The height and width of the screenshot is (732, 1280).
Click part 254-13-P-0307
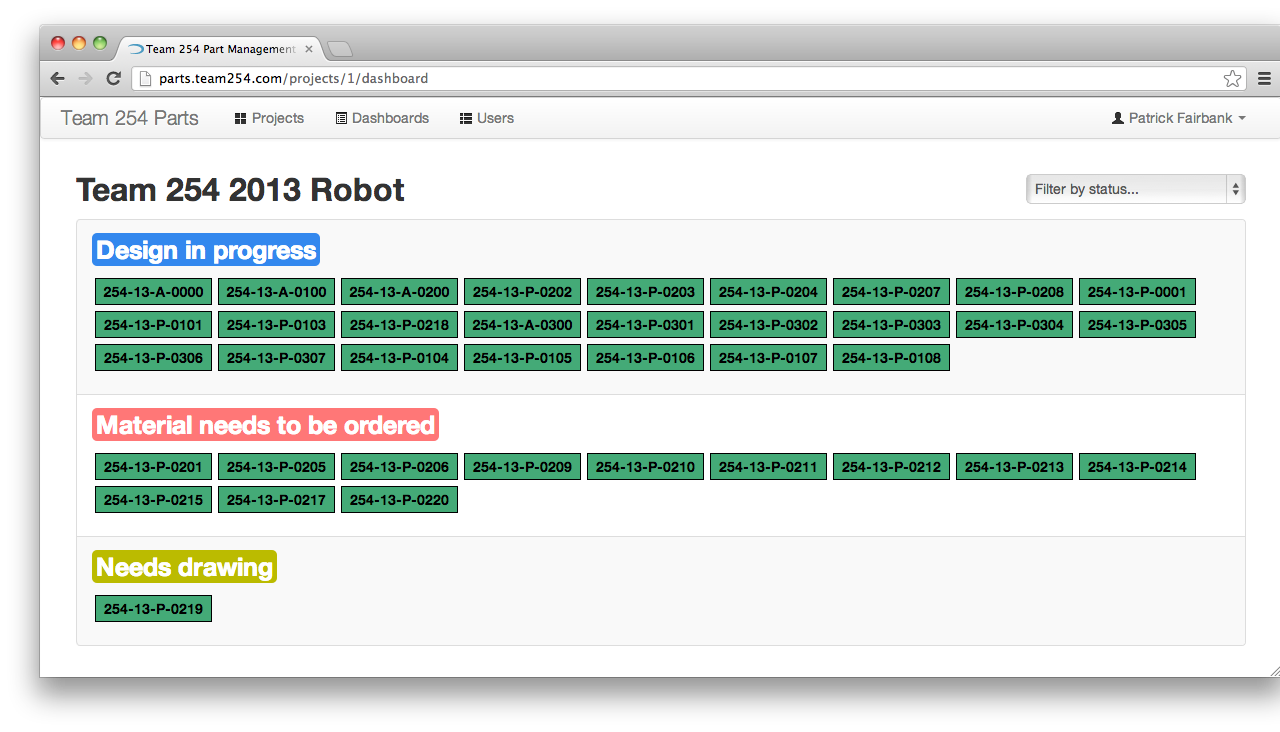[276, 358]
